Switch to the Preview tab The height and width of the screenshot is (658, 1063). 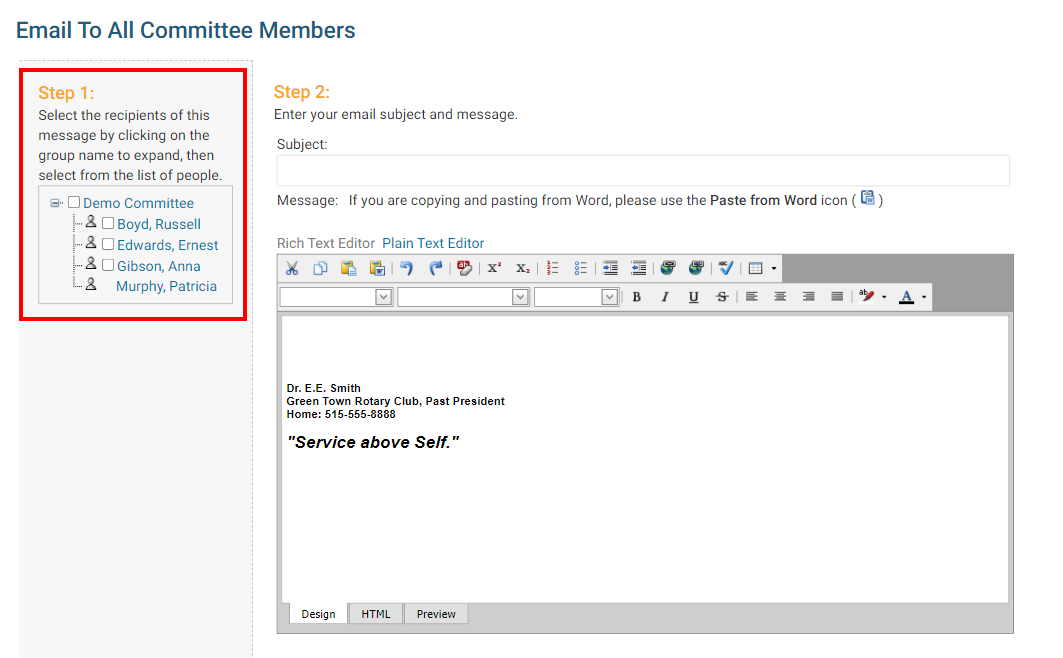pos(436,614)
